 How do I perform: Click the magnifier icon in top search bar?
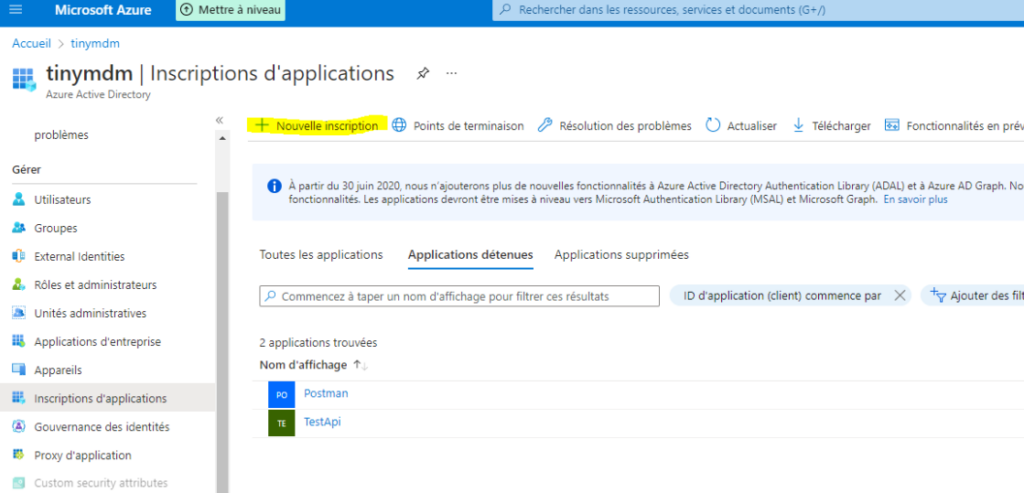[505, 10]
